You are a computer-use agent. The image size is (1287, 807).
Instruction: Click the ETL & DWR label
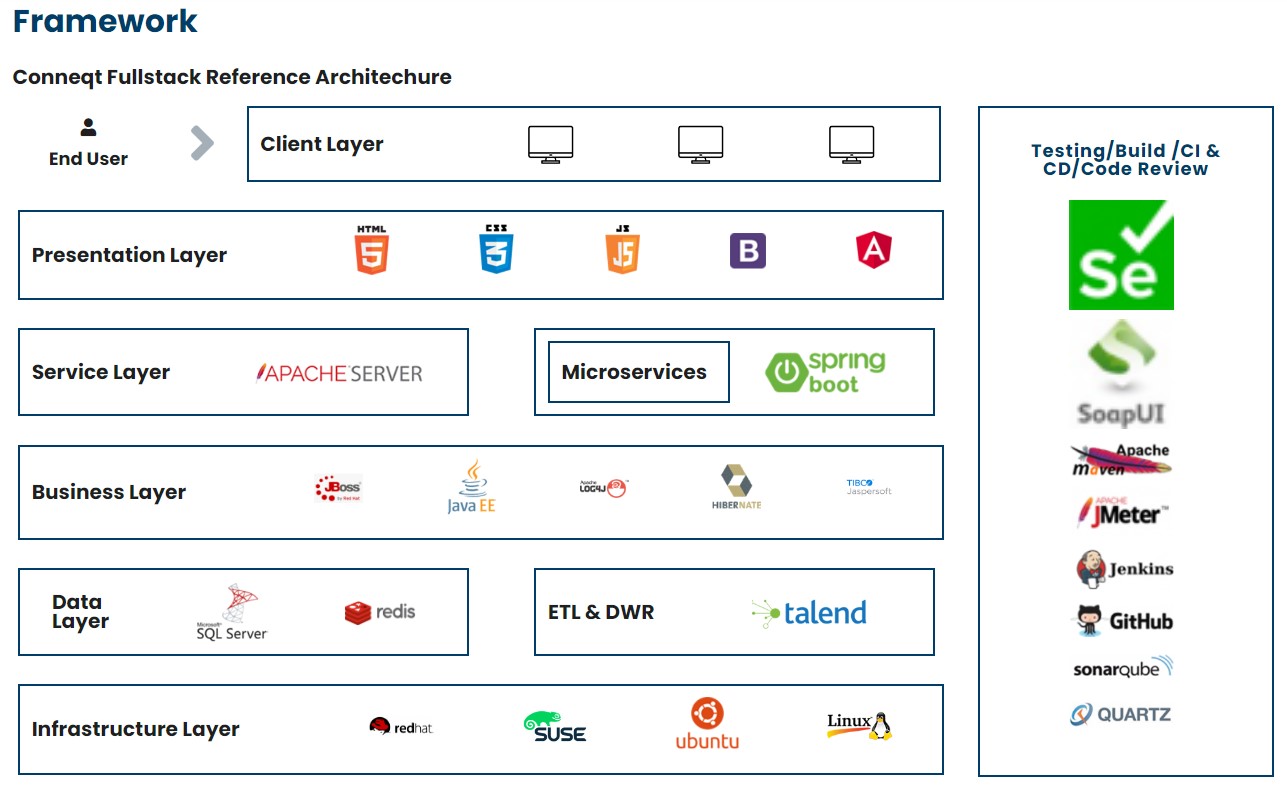[601, 612]
